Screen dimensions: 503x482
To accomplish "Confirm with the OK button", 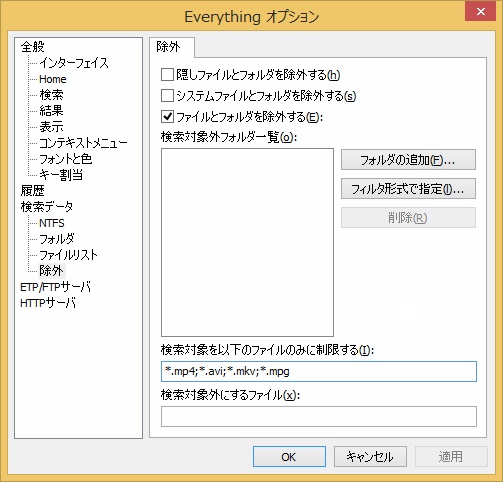I will click(289, 457).
